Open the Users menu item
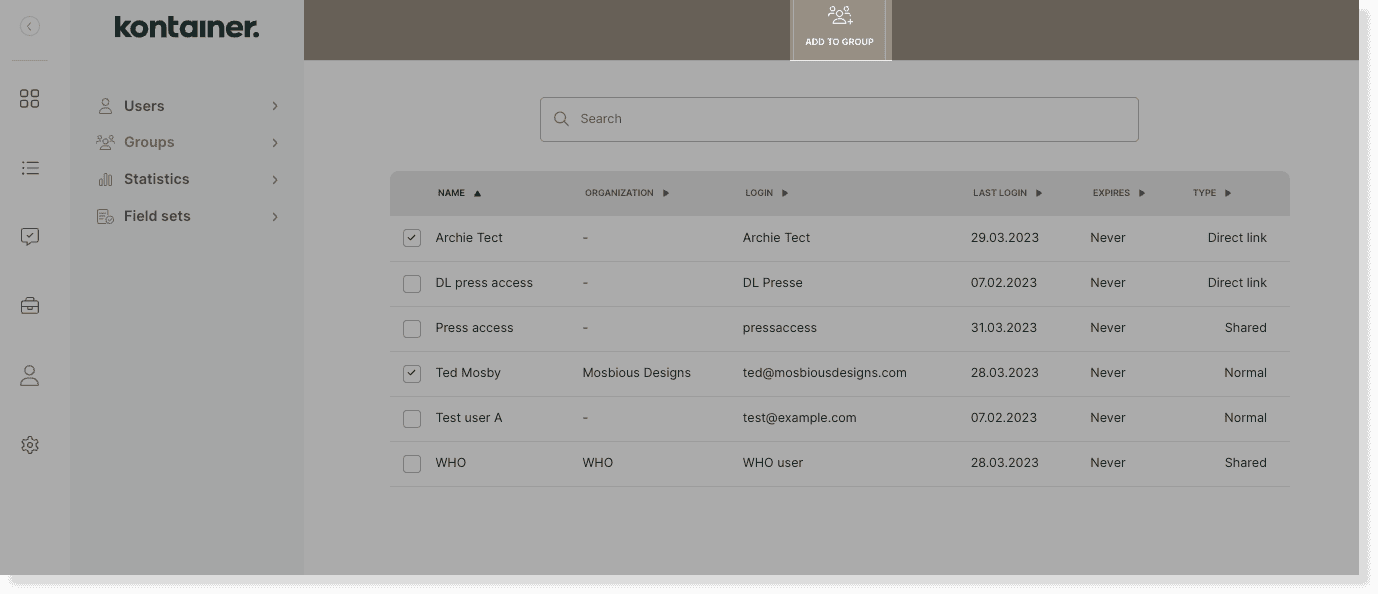This screenshot has width=1378, height=594. click(x=144, y=105)
